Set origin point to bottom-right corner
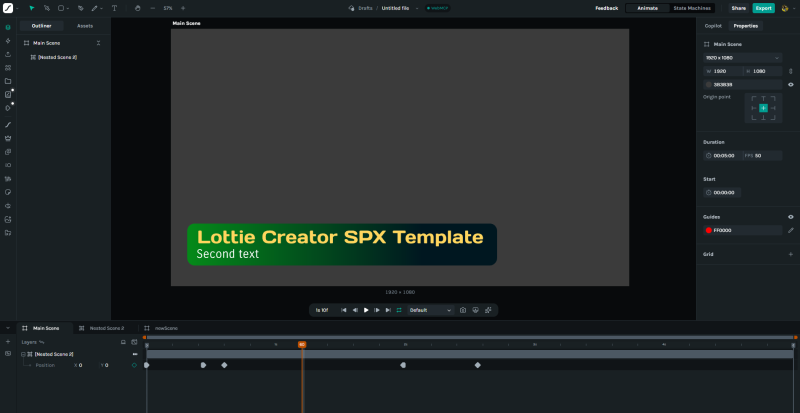The height and width of the screenshot is (413, 800). point(773,117)
